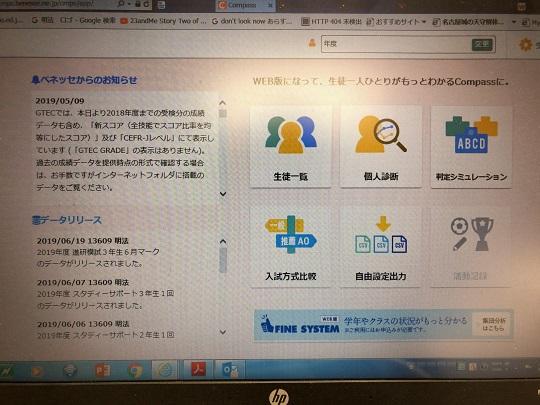Click the greyed-out trophy activity record tile
Screen dimensions: 540x405
[x=471, y=247]
